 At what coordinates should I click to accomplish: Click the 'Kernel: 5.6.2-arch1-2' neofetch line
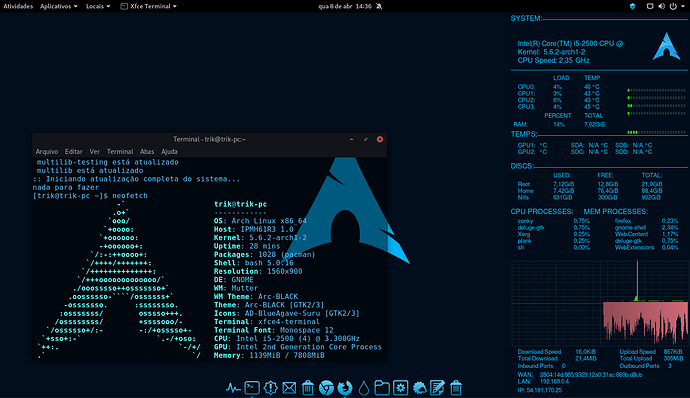click(260, 237)
